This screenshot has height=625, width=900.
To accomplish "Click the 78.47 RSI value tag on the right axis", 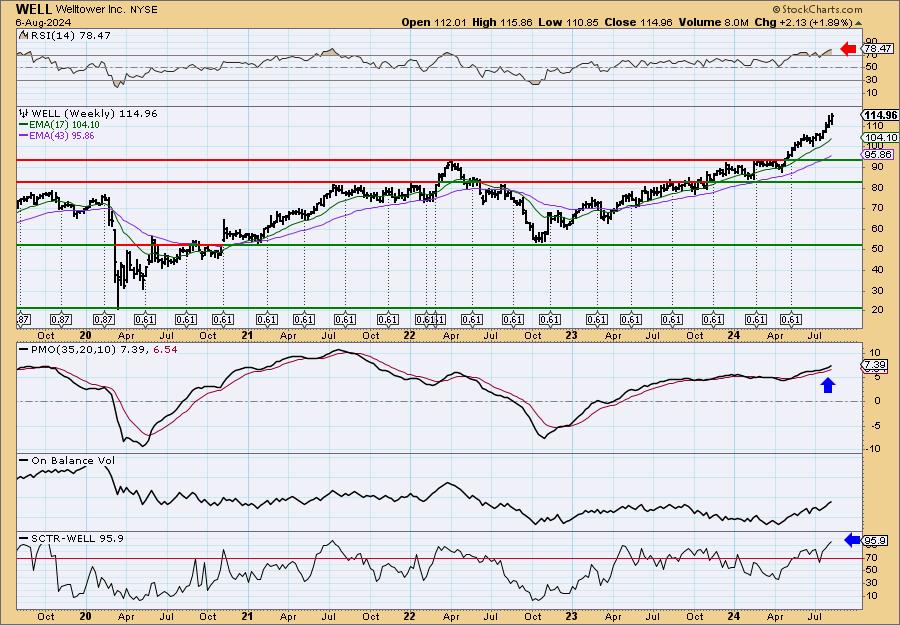I will coord(879,49).
